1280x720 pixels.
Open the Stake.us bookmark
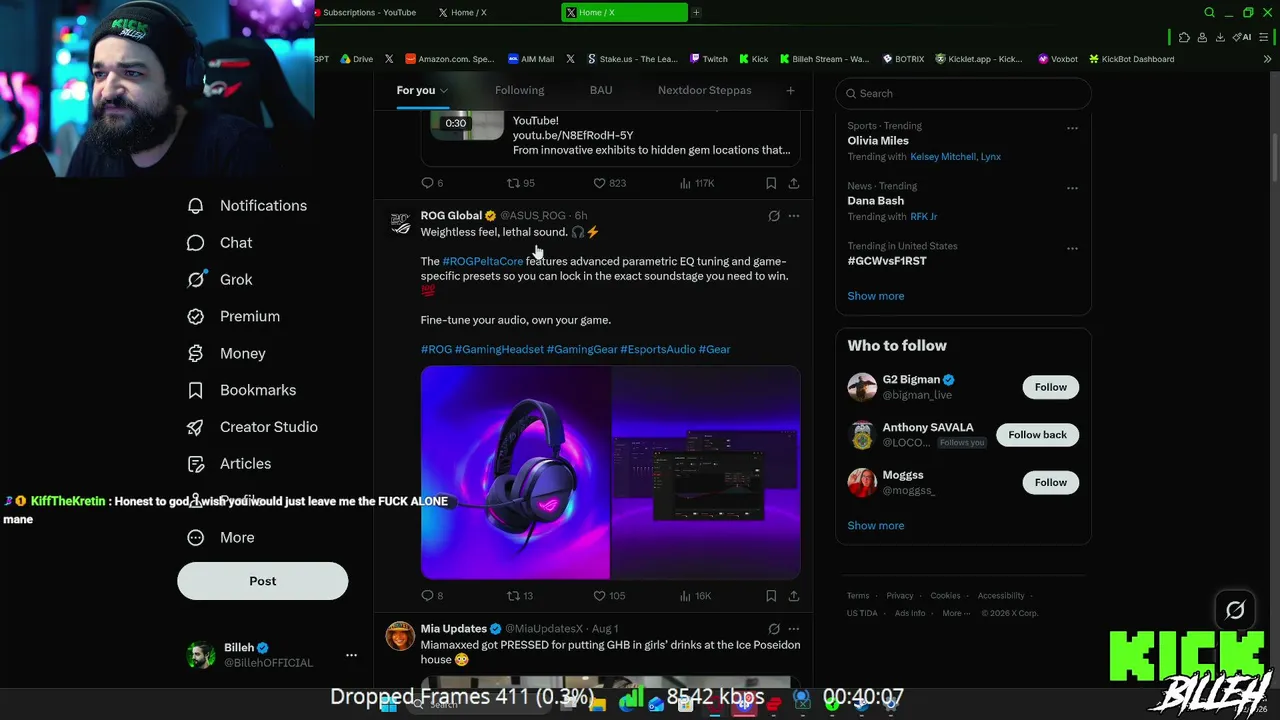632,59
